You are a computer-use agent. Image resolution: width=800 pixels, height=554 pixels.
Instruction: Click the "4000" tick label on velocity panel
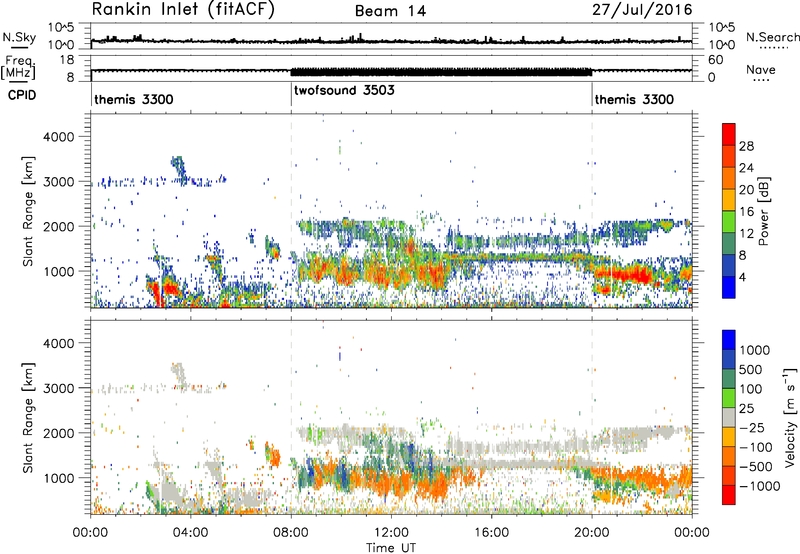click(58, 343)
